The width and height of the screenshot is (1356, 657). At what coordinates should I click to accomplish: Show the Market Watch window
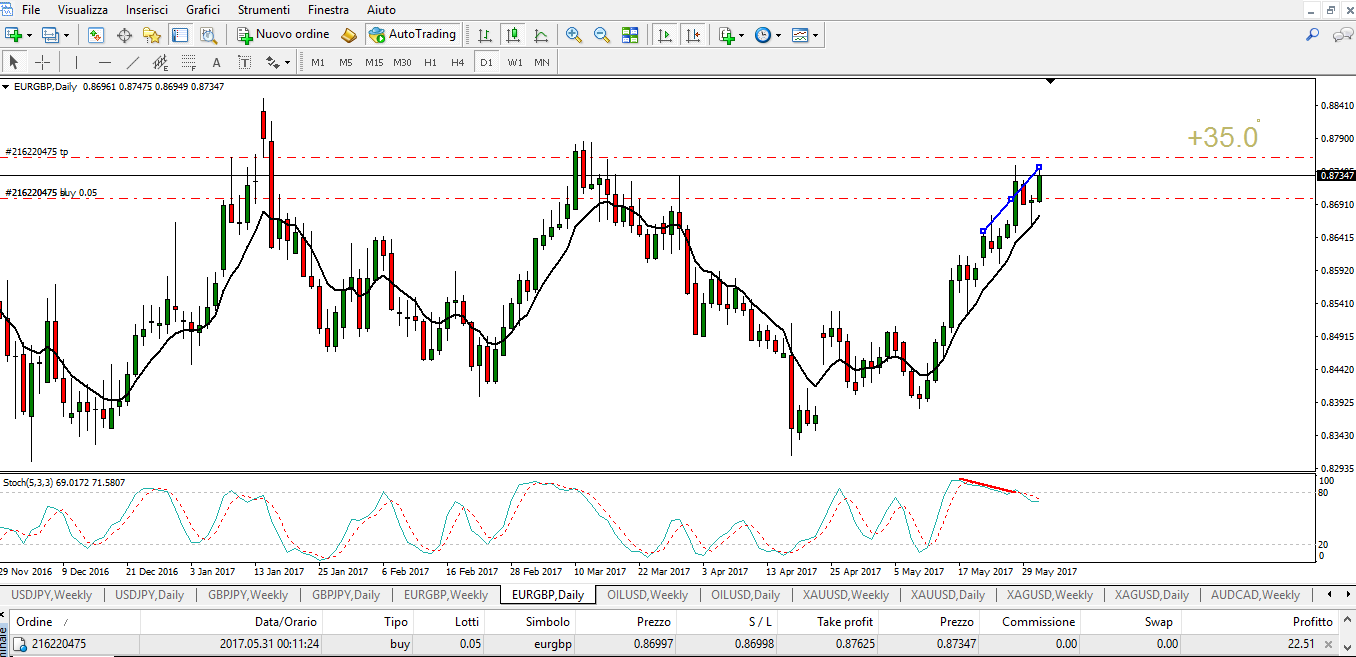(96, 35)
